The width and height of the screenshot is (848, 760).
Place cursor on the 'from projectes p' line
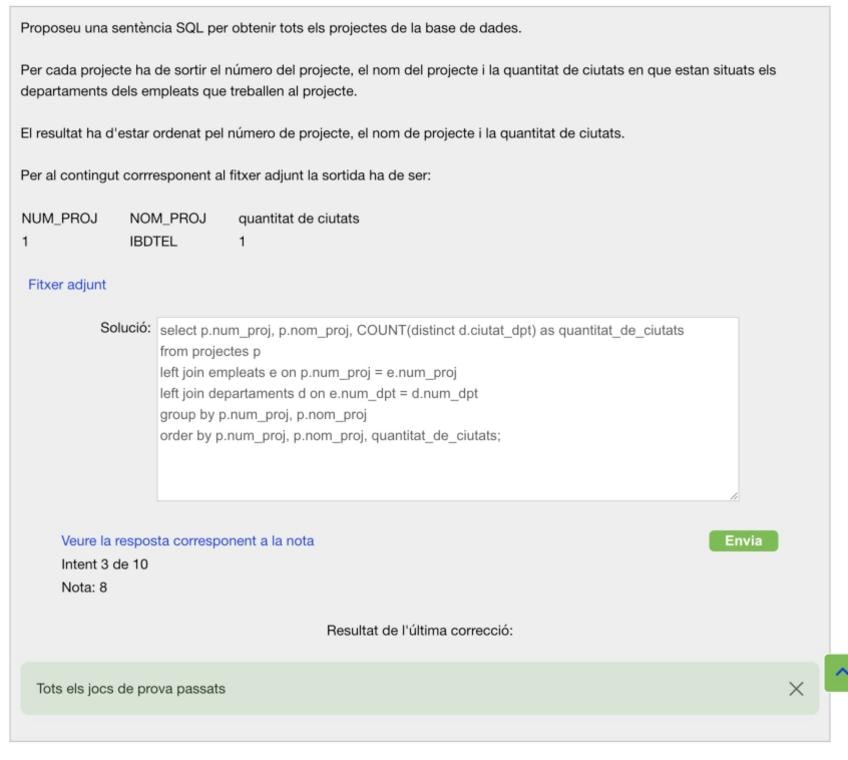click(209, 352)
